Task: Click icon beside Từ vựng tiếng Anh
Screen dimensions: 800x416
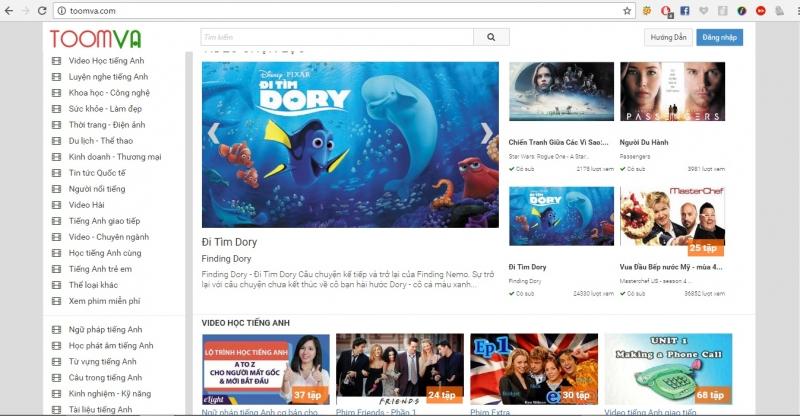Action: click(56, 362)
